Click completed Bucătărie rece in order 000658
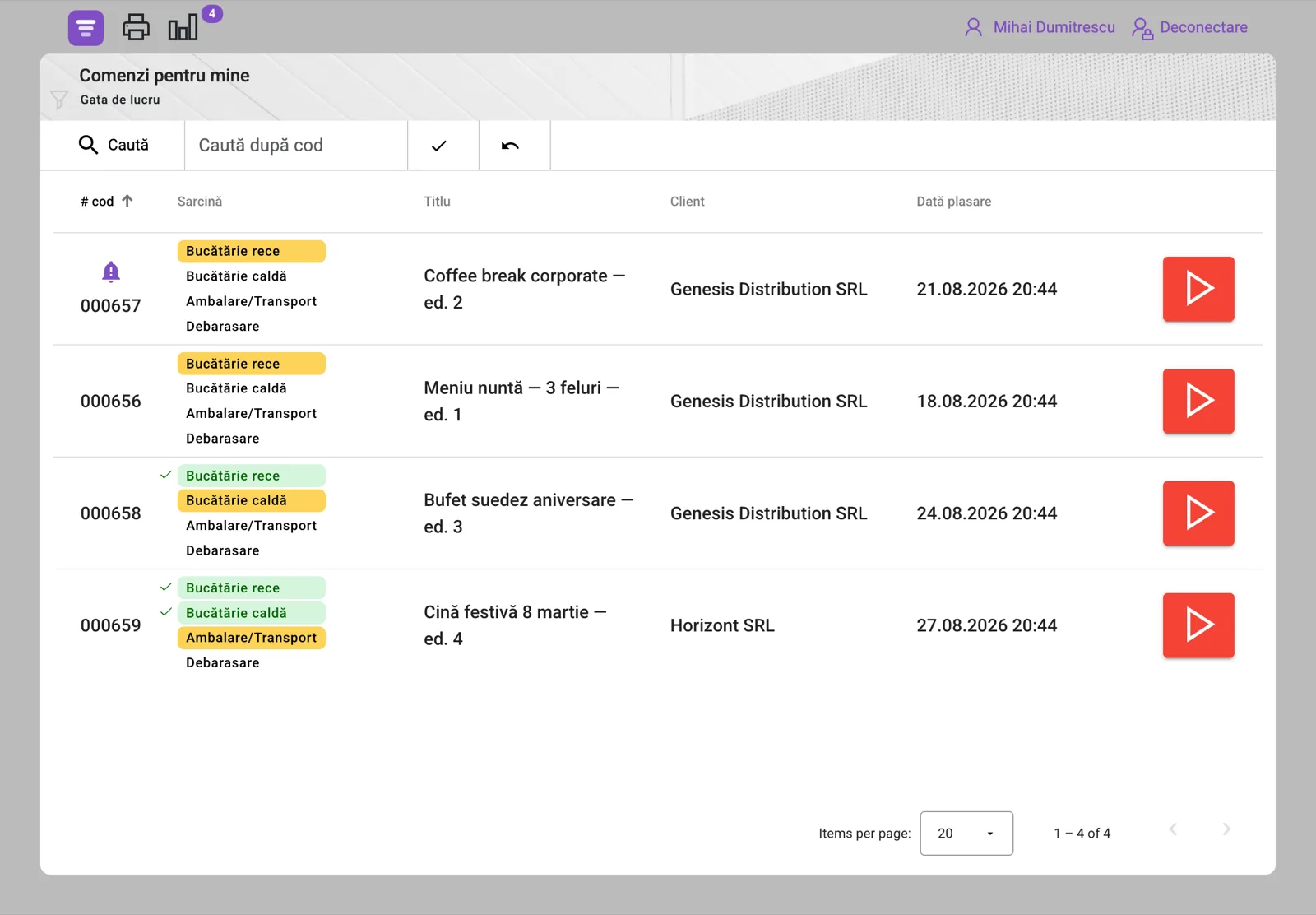Screen dimensions: 1316x915 252,476
